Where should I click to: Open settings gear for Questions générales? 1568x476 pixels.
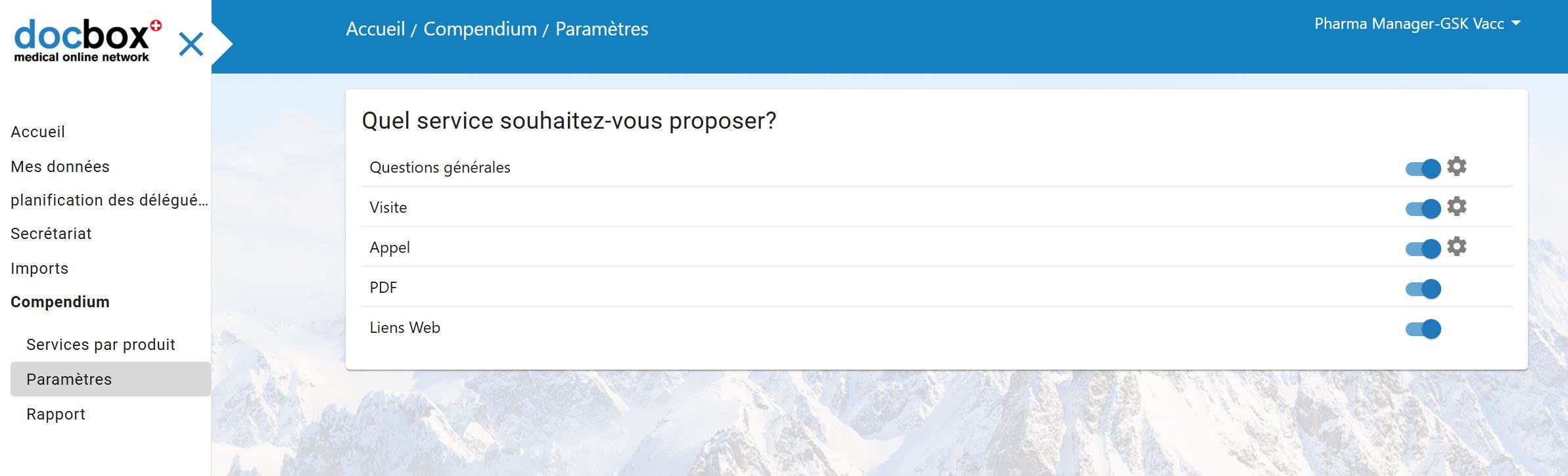click(x=1456, y=166)
